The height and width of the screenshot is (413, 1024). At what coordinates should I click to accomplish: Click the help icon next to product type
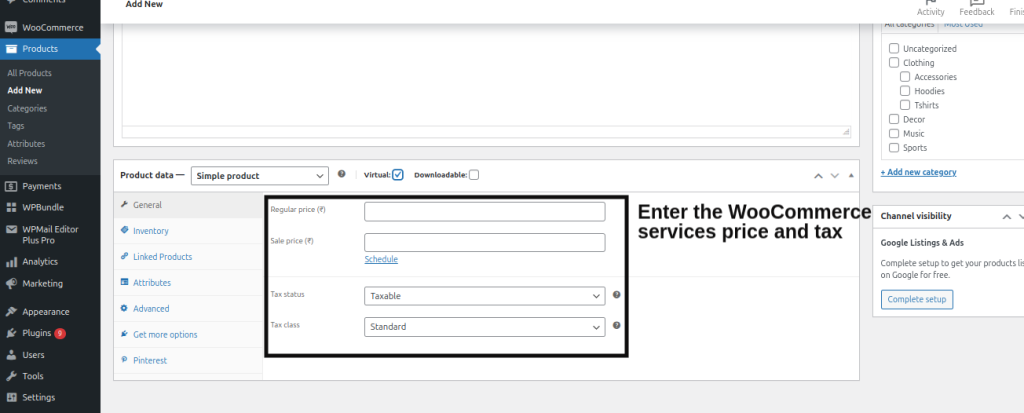[342, 174]
